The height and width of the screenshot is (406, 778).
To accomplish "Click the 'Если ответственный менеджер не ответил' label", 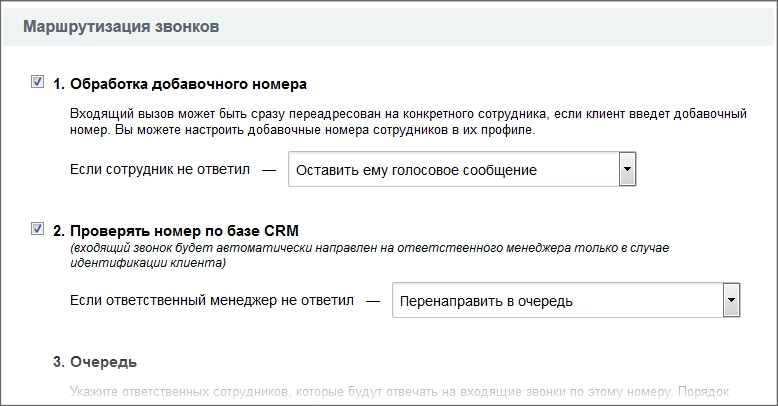I will click(212, 300).
